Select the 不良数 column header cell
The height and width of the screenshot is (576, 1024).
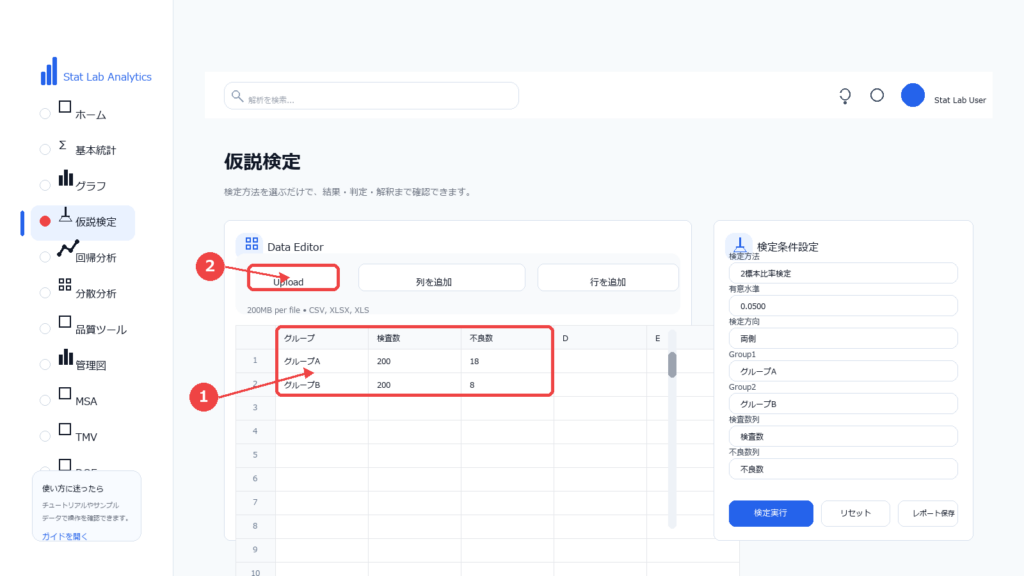pos(507,338)
